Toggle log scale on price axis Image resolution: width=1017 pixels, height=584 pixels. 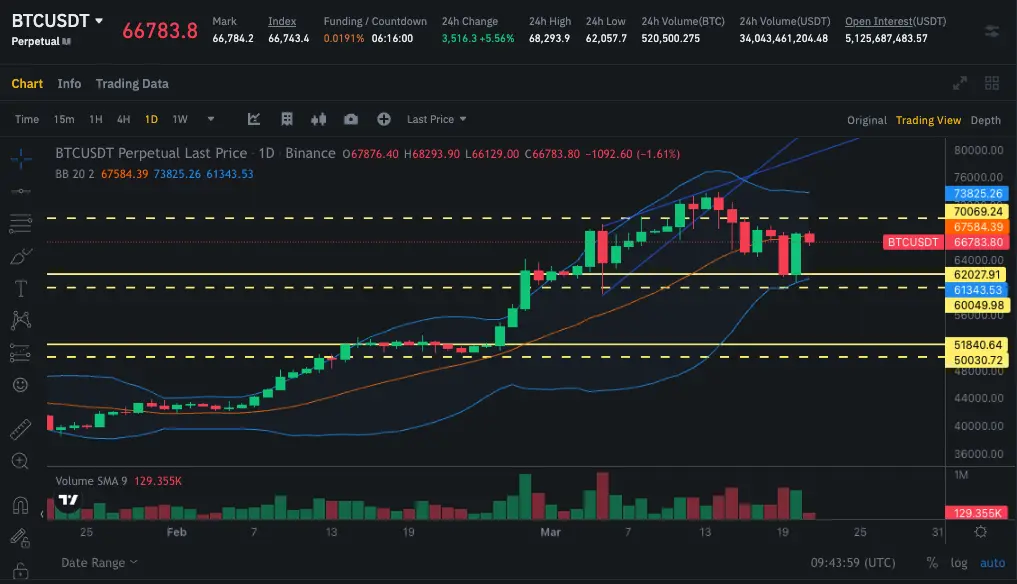959,563
